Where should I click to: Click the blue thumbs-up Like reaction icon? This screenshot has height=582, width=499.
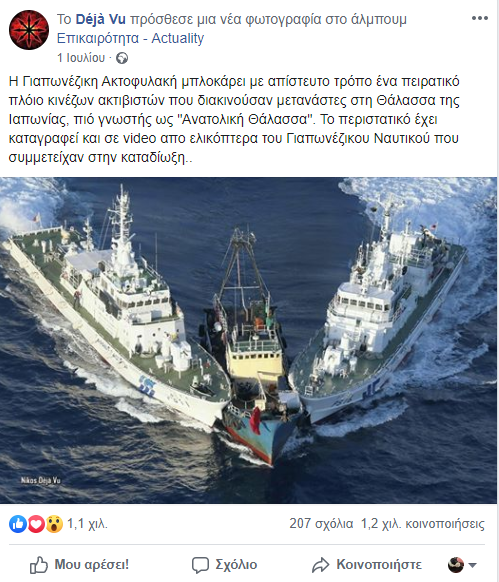tap(17, 524)
